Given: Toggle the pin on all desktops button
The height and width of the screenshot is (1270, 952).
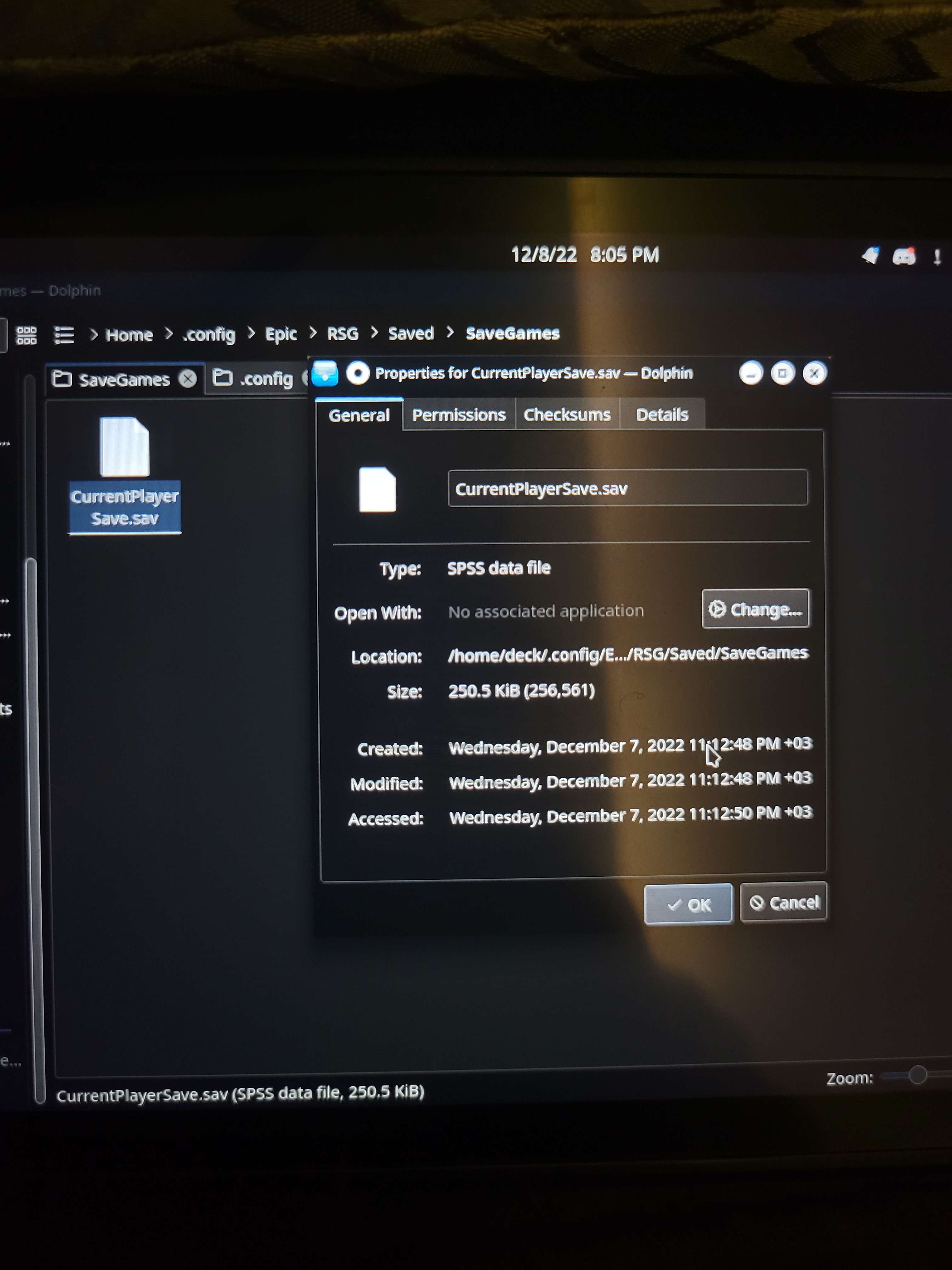Looking at the screenshot, I should tap(358, 373).
